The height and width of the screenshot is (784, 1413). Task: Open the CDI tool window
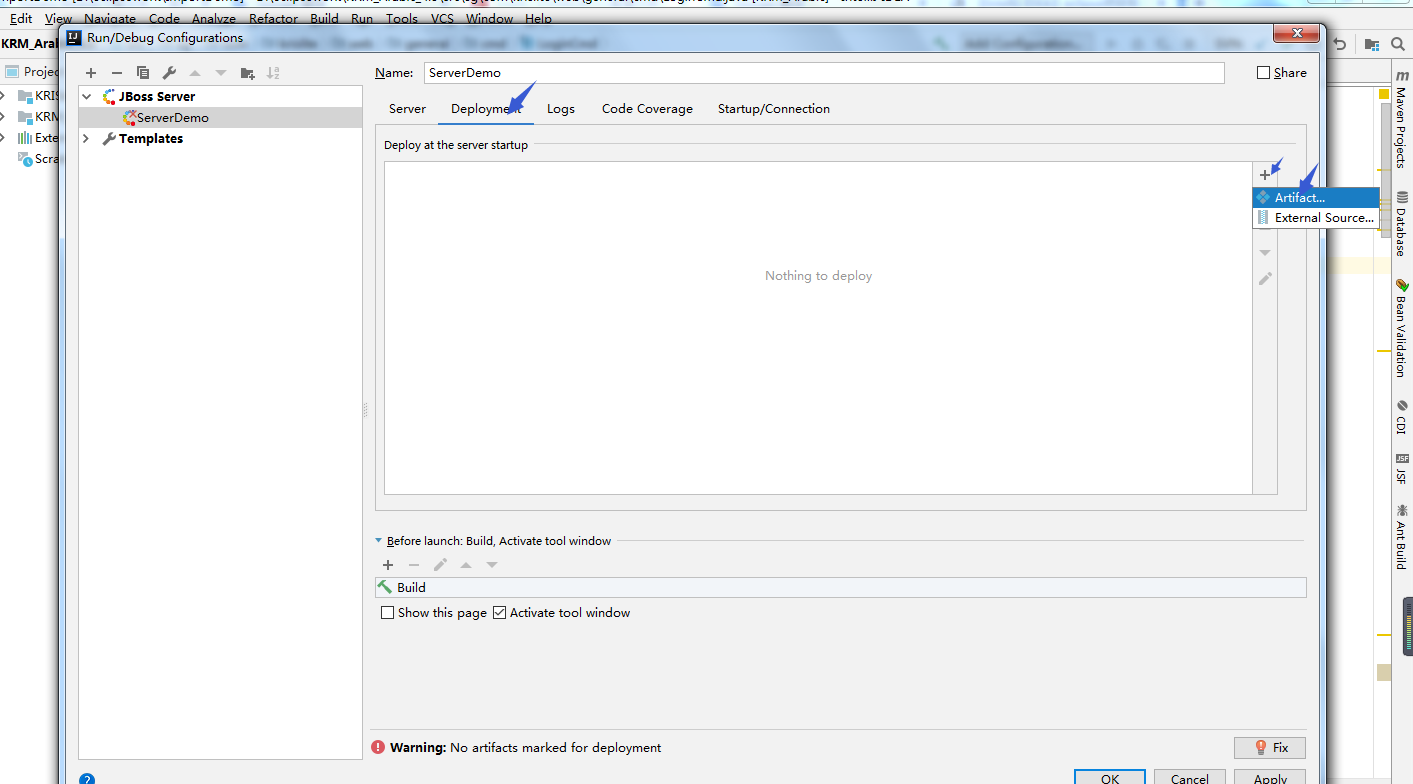click(1401, 417)
